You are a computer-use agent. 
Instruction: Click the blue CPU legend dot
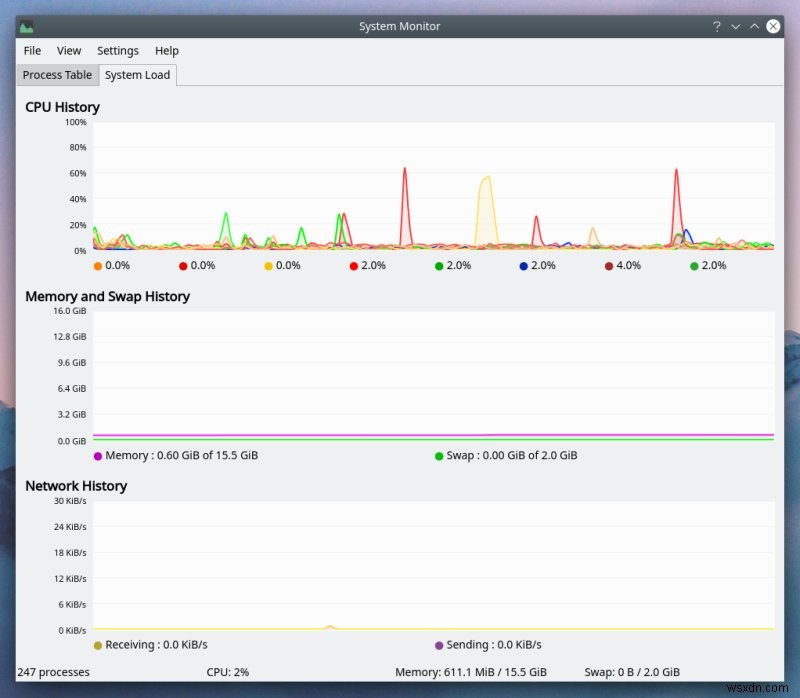click(x=523, y=266)
